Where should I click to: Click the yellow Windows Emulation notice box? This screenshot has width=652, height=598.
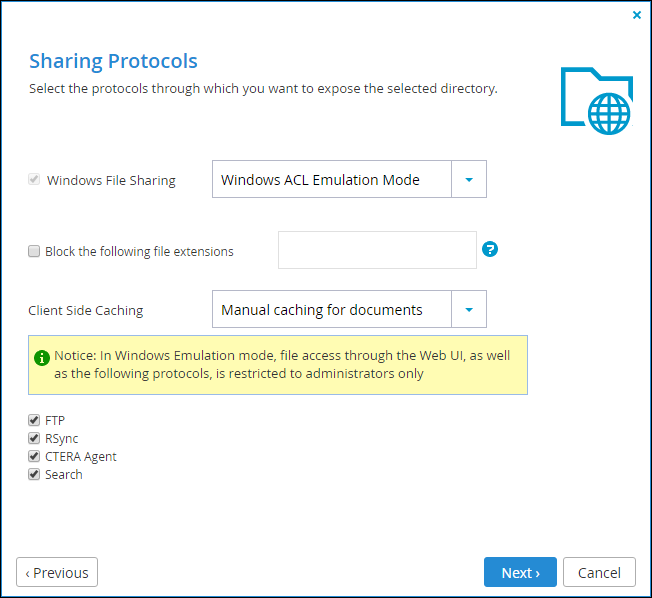point(278,365)
